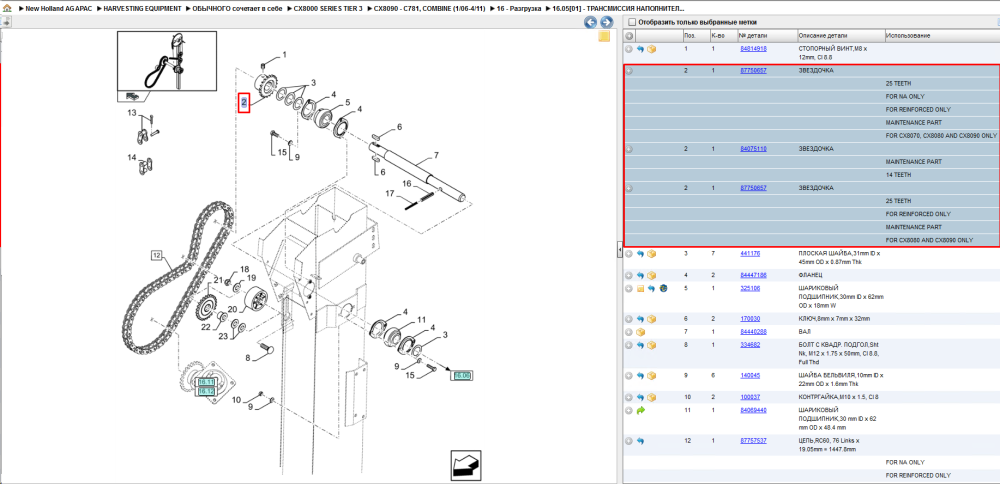Open 'HARVESTING EQUIPMENT' breadcrumb
Image resolution: width=1000 pixels, height=484 pixels.
click(x=142, y=9)
